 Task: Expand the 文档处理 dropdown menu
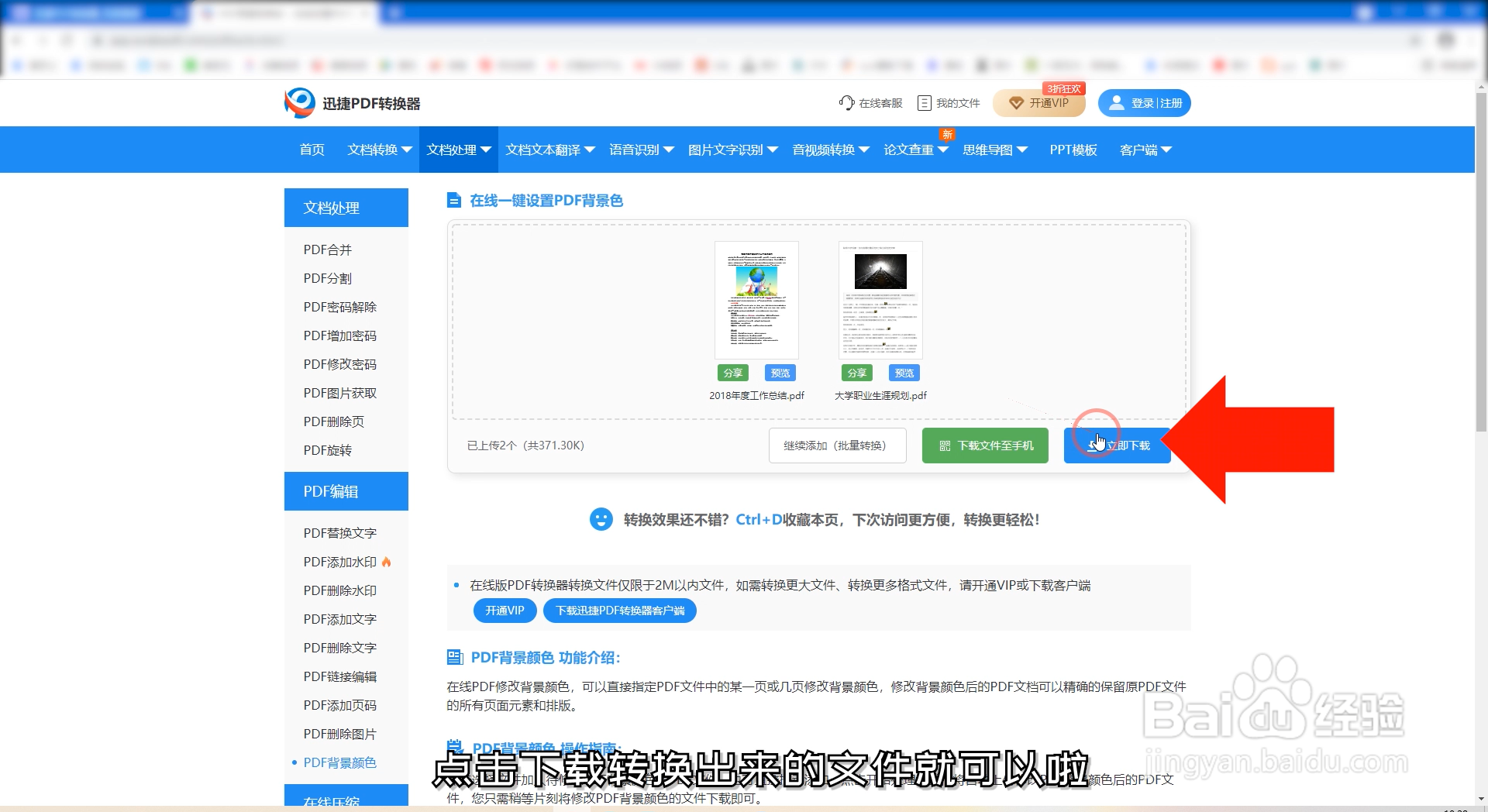point(486,150)
